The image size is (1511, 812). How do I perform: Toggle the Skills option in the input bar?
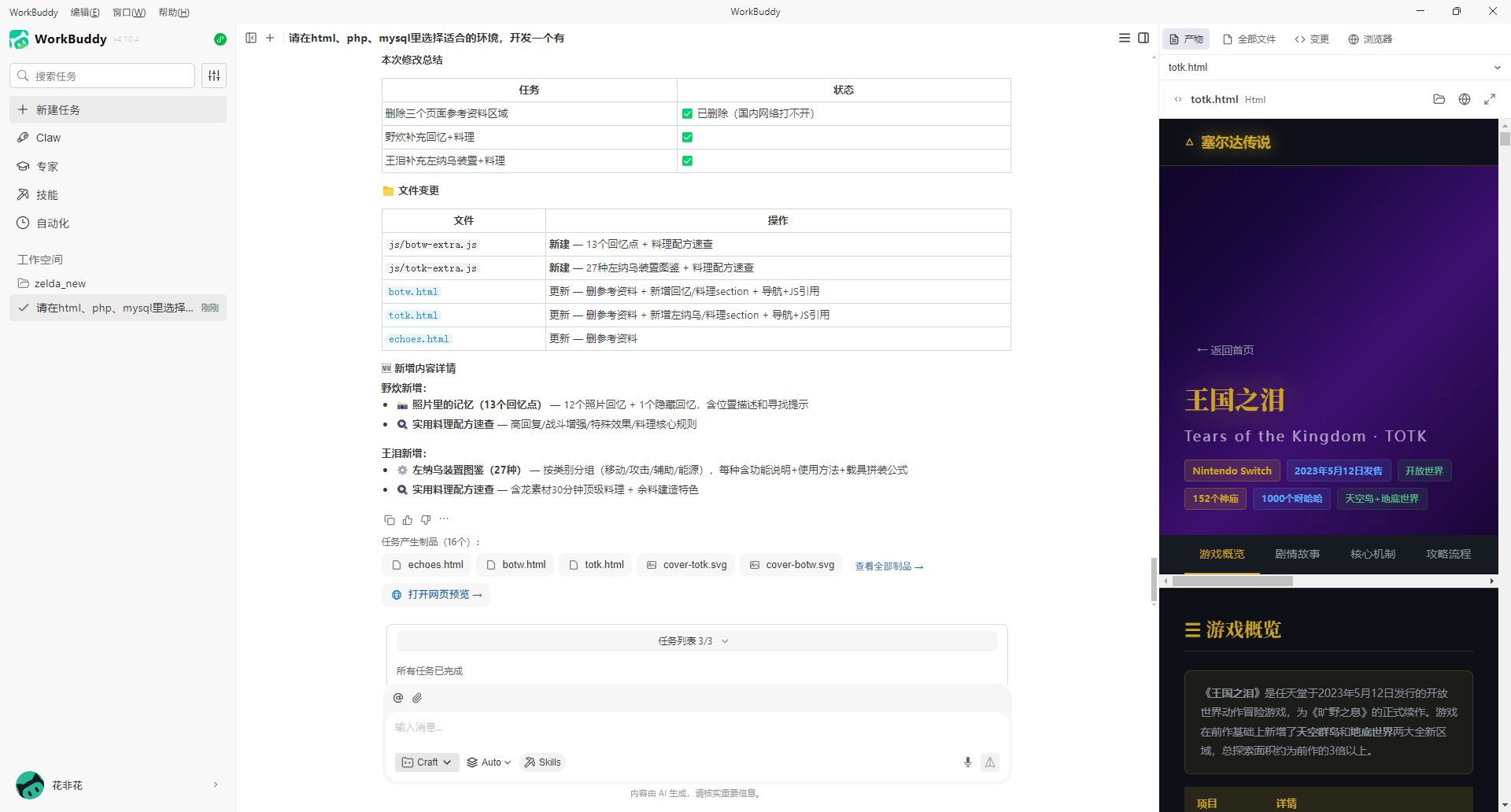pos(542,762)
